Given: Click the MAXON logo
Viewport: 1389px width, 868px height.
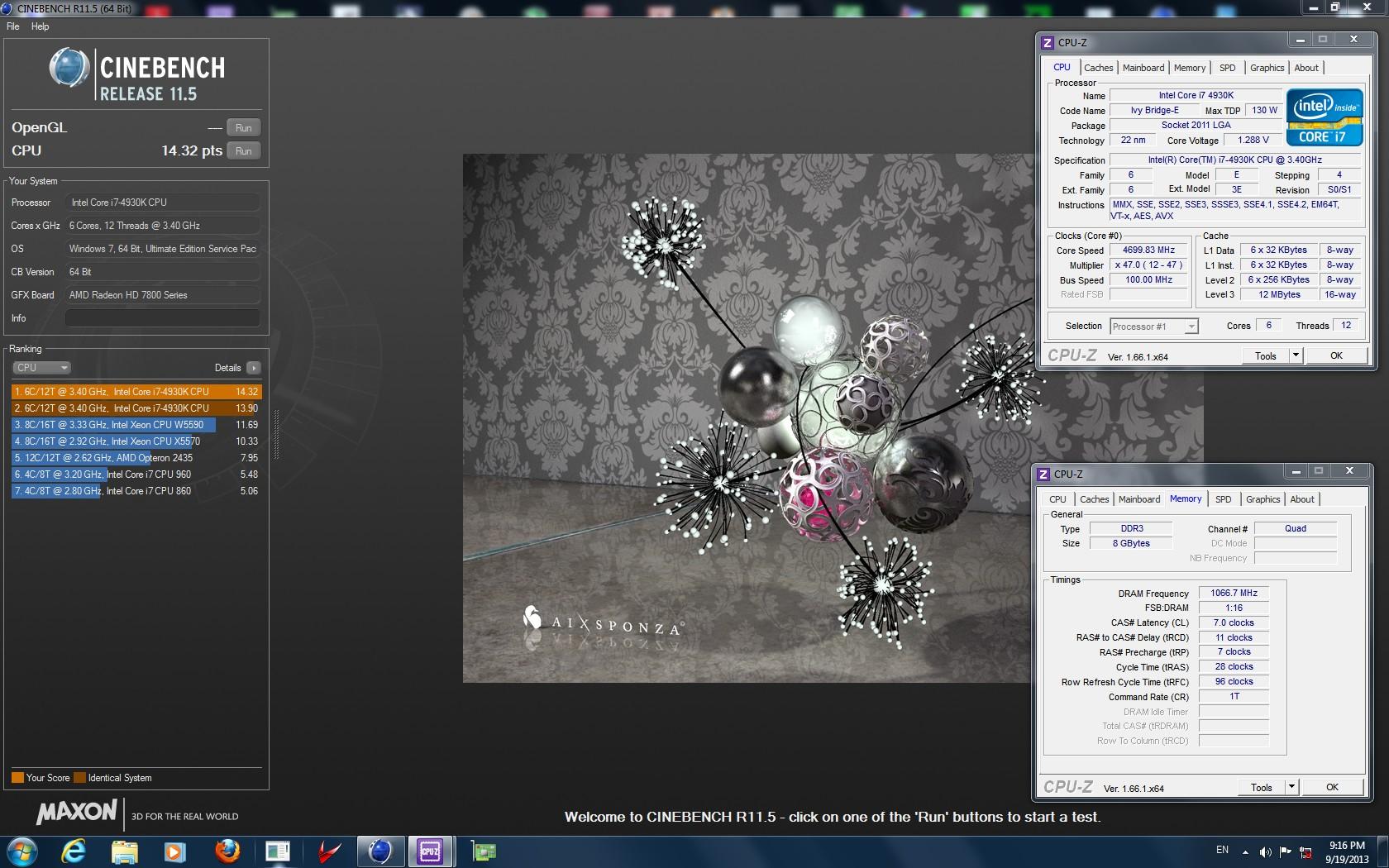Looking at the screenshot, I should (x=77, y=813).
